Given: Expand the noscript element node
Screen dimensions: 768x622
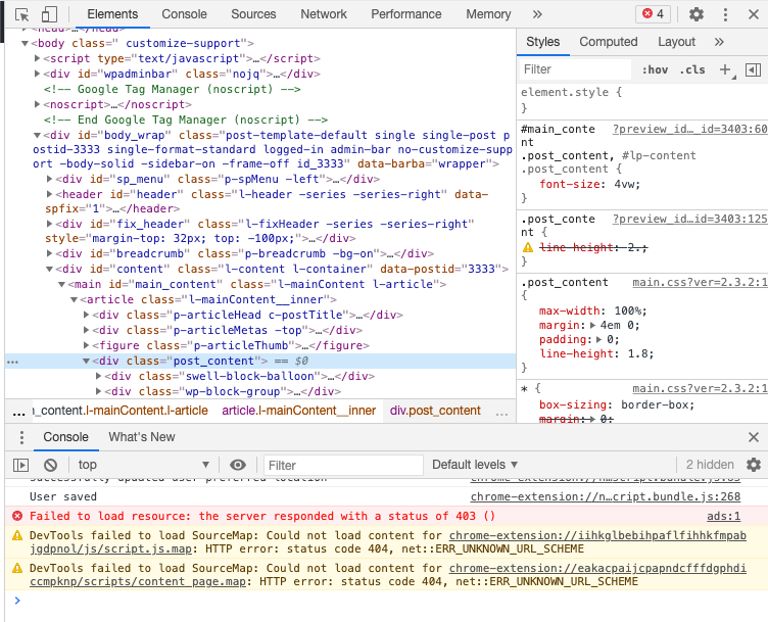Looking at the screenshot, I should pos(37,104).
